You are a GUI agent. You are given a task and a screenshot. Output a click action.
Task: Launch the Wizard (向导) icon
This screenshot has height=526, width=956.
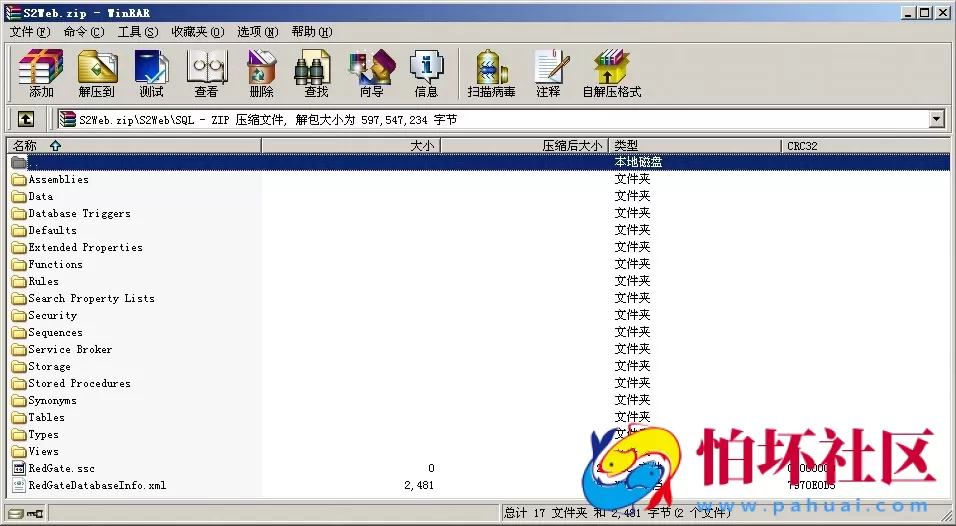click(371, 73)
